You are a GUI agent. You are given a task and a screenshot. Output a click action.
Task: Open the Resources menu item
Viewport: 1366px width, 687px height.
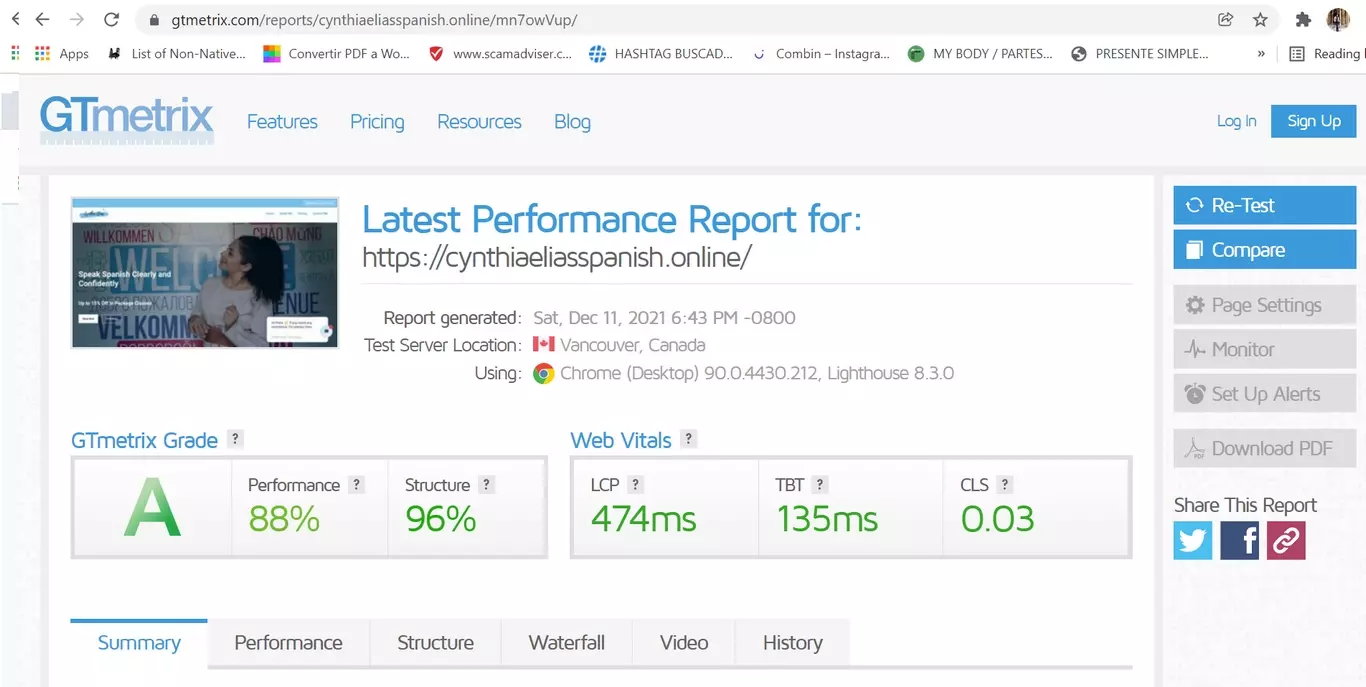(479, 122)
